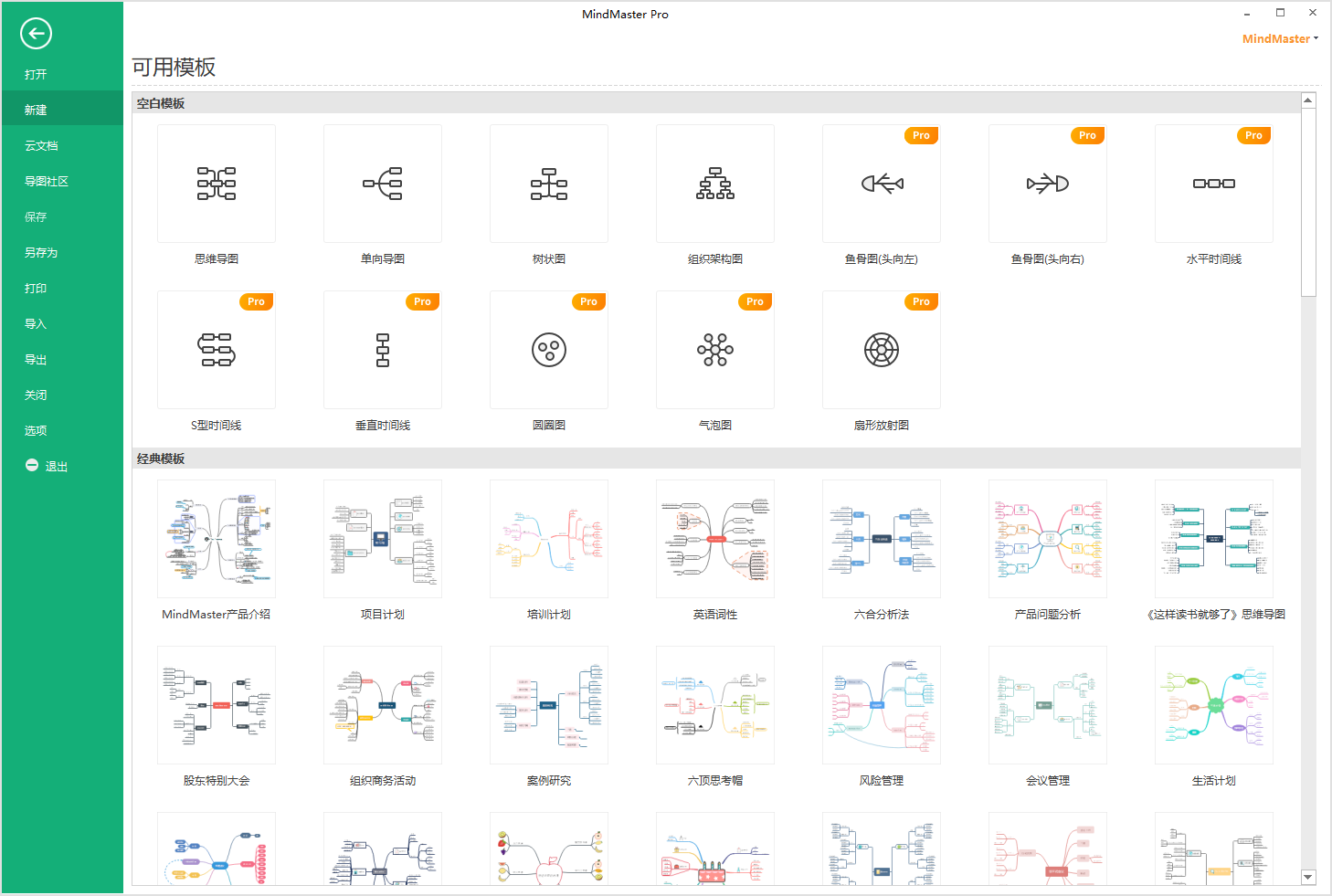The width and height of the screenshot is (1332, 896).
Task: Pick the 扇形放射图 template icon
Action: 882,350
